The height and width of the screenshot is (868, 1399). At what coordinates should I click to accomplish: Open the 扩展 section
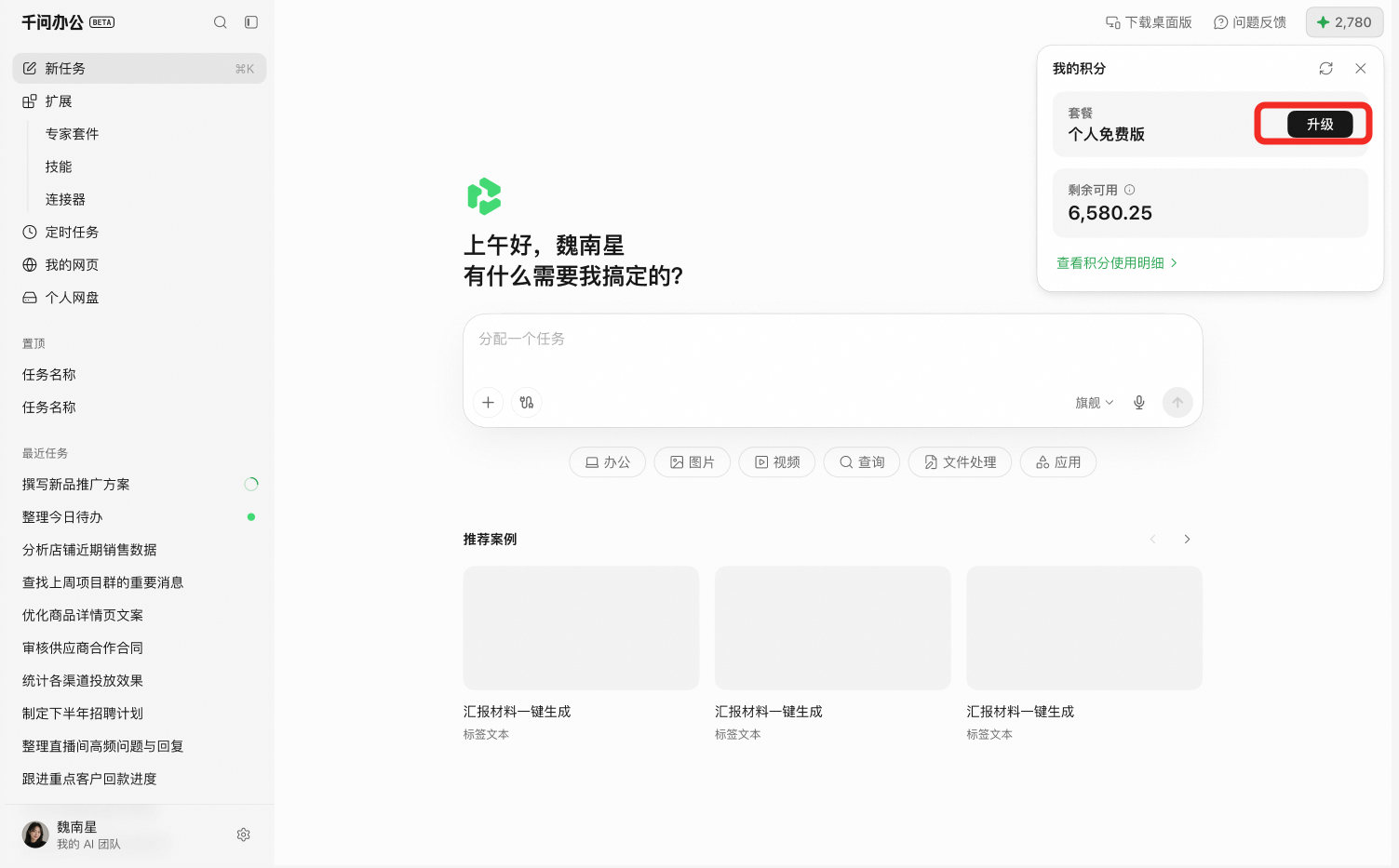[139, 100]
